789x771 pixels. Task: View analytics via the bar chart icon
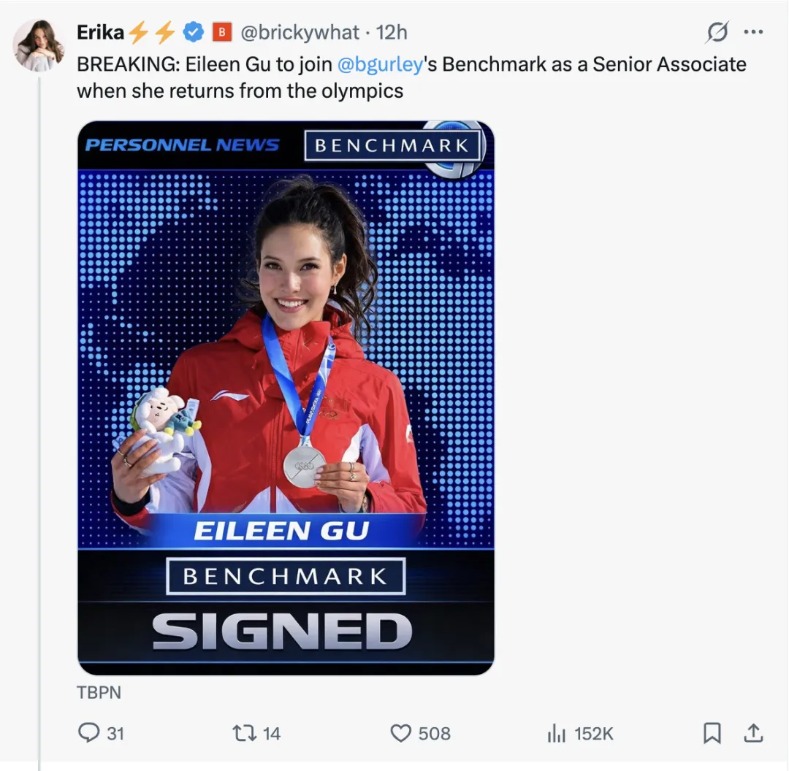557,733
